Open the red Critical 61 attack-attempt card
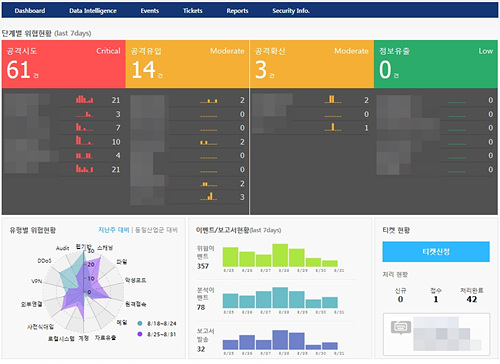 (x=63, y=64)
